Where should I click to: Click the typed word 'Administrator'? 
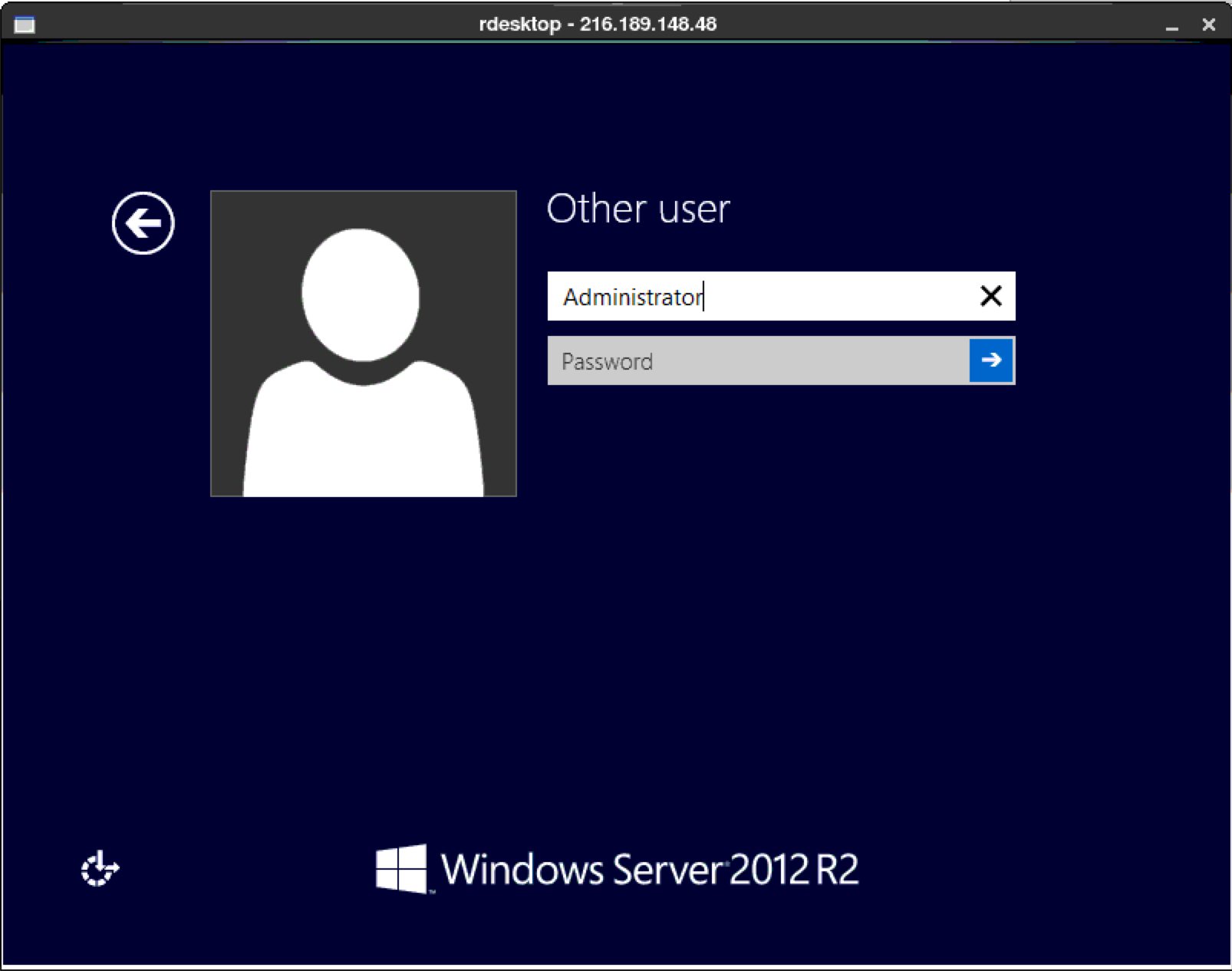pyautogui.click(x=632, y=297)
